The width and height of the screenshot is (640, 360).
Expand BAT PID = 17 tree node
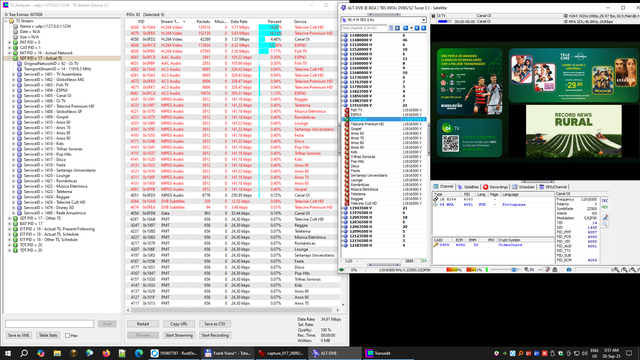point(9,224)
